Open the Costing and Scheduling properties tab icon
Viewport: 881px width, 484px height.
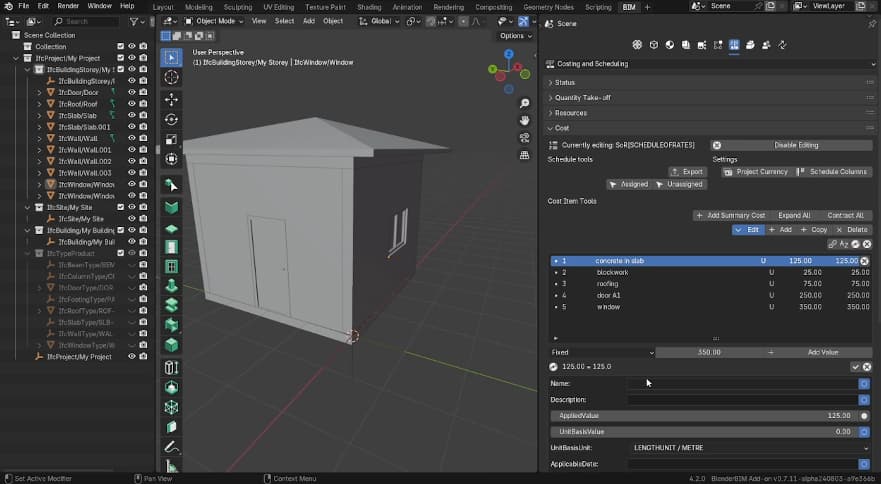point(734,45)
